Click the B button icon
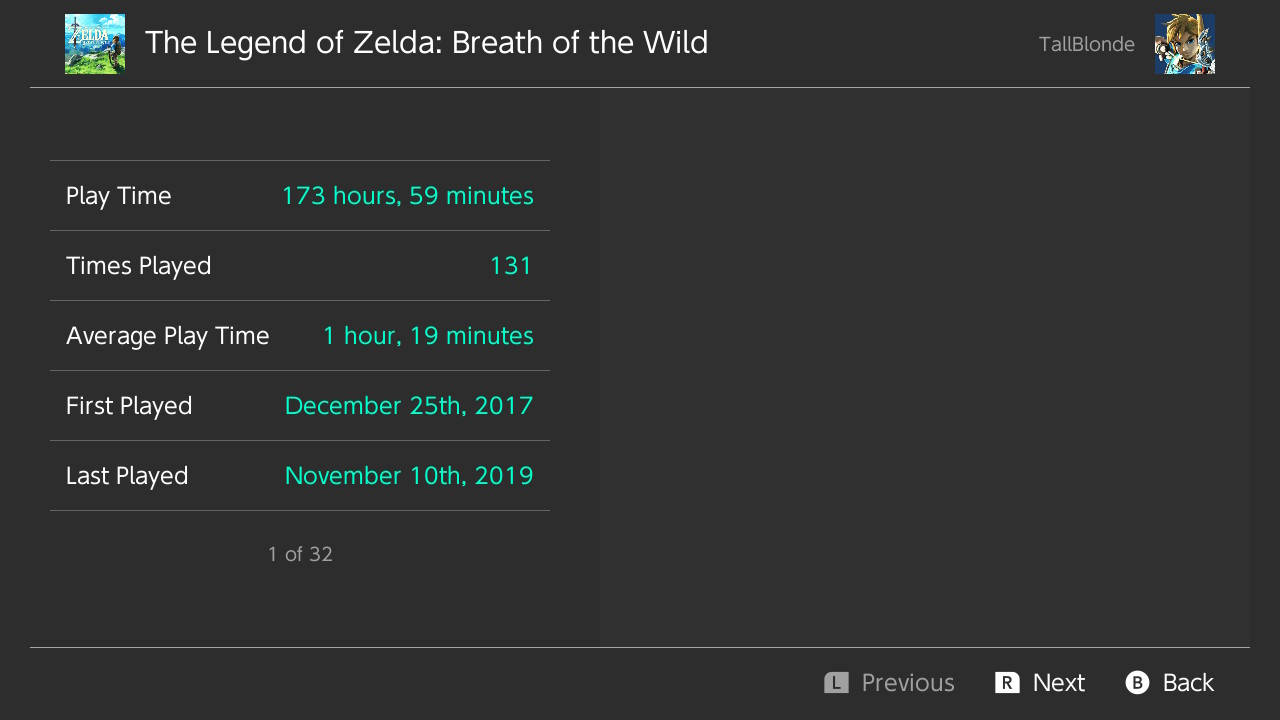1280x720 pixels. [x=1137, y=683]
